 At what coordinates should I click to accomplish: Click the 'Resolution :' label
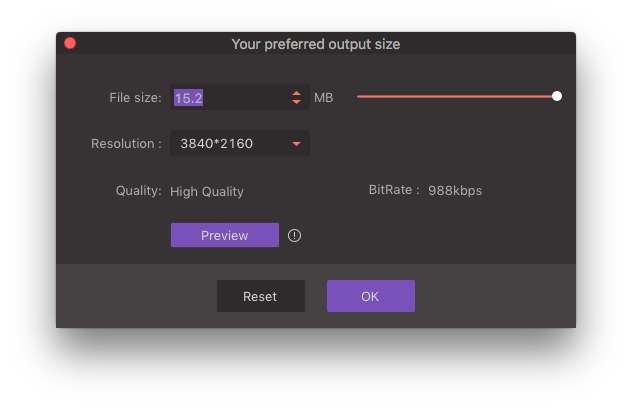point(126,144)
